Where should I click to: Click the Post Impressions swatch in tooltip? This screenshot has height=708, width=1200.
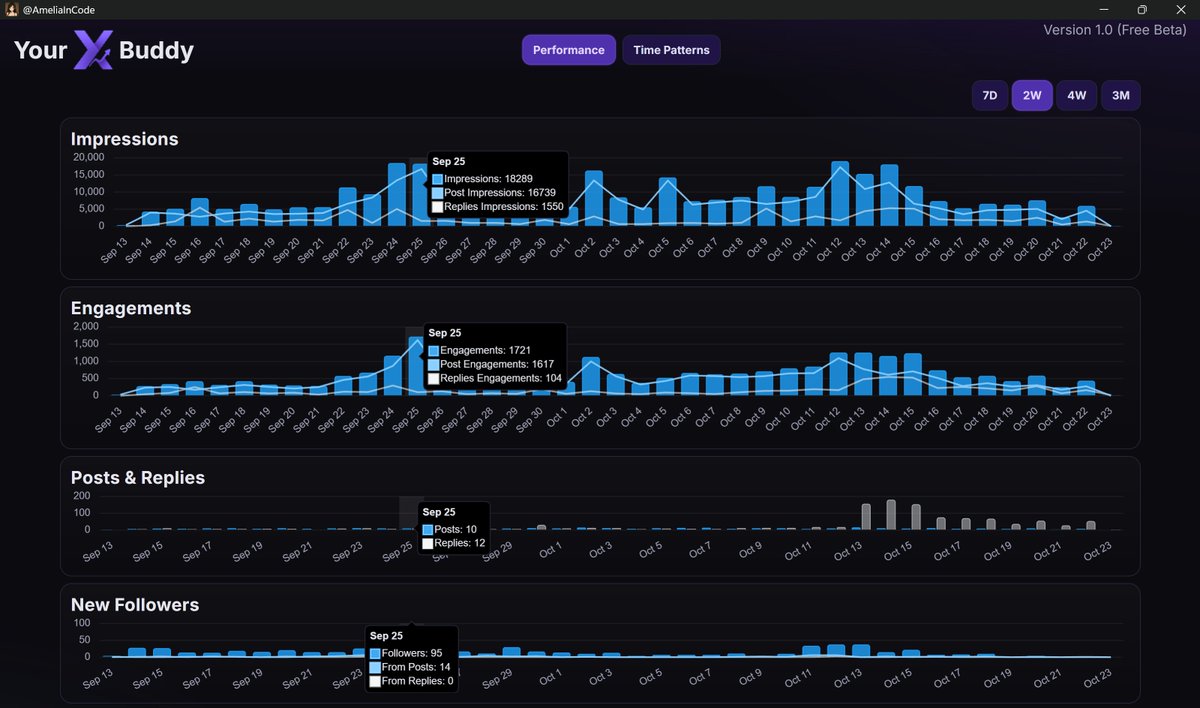click(x=438, y=193)
